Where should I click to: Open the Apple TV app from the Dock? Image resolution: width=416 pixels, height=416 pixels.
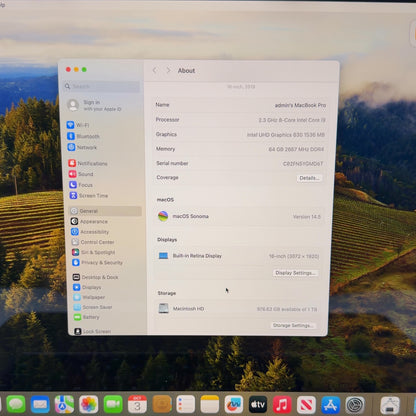(x=258, y=404)
